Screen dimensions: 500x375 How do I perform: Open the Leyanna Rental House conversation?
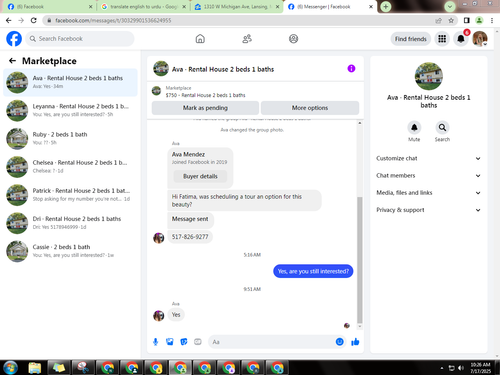[70, 110]
